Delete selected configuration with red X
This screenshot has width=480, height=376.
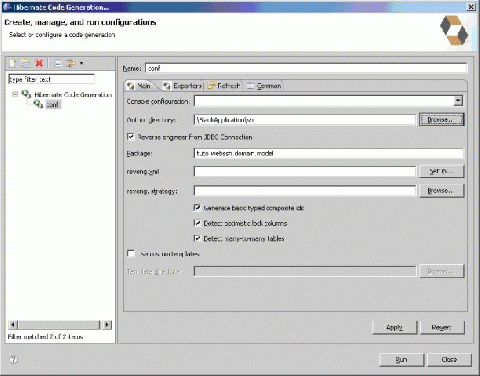click(x=39, y=63)
